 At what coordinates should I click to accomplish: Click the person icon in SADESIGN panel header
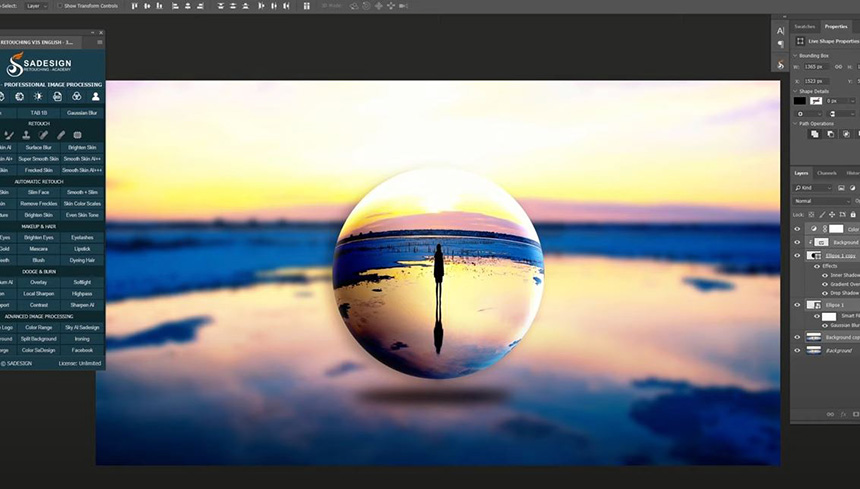click(96, 97)
